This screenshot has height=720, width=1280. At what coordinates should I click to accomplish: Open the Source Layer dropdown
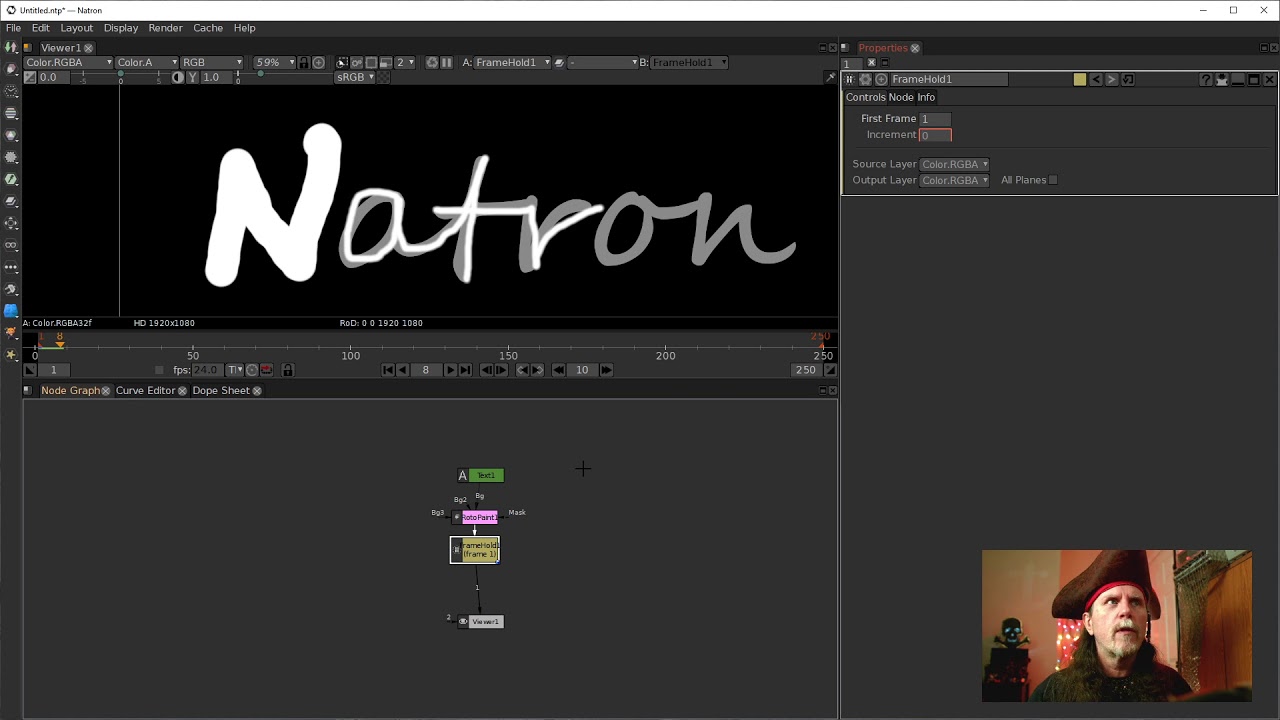(954, 164)
